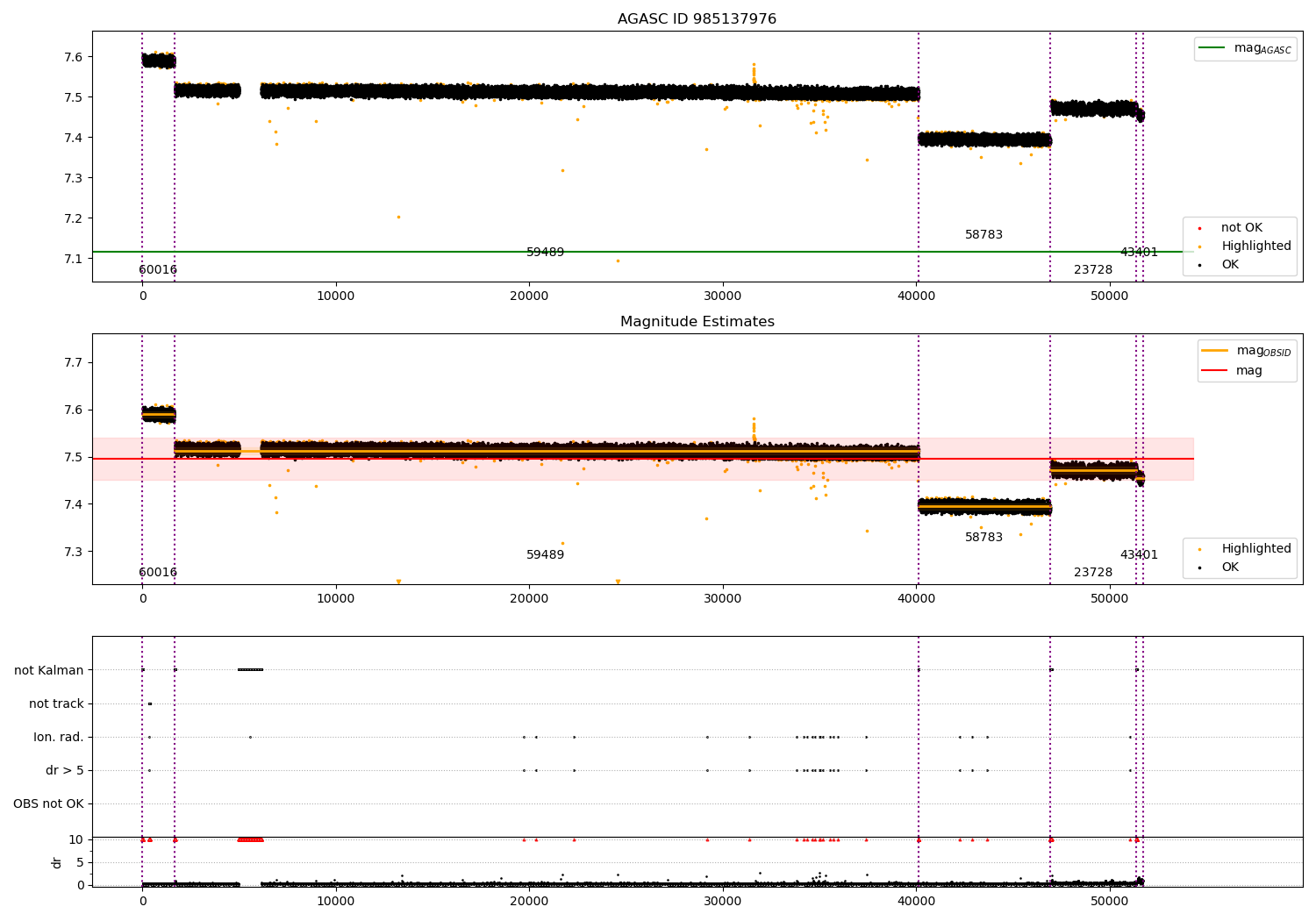Image resolution: width=1316 pixels, height=921 pixels.
Task: Click the green mag AGASC horizontal line
Action: click(x=642, y=252)
